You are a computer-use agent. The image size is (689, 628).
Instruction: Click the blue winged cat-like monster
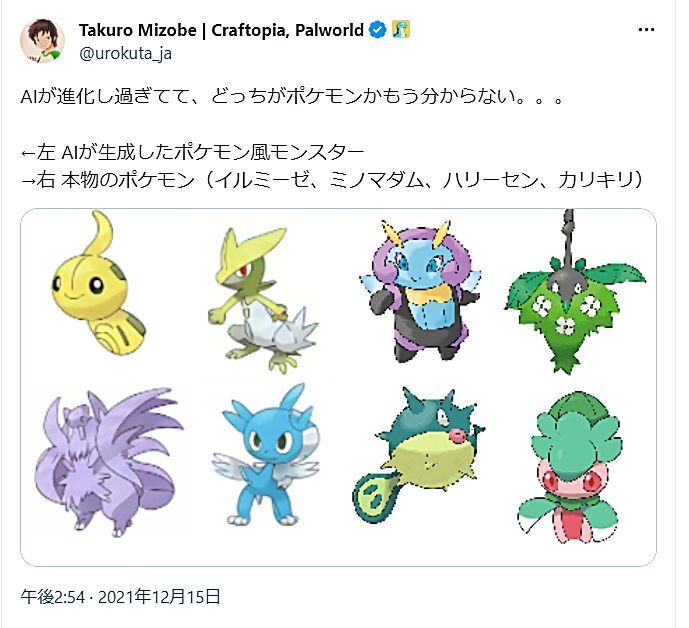[x=266, y=454]
